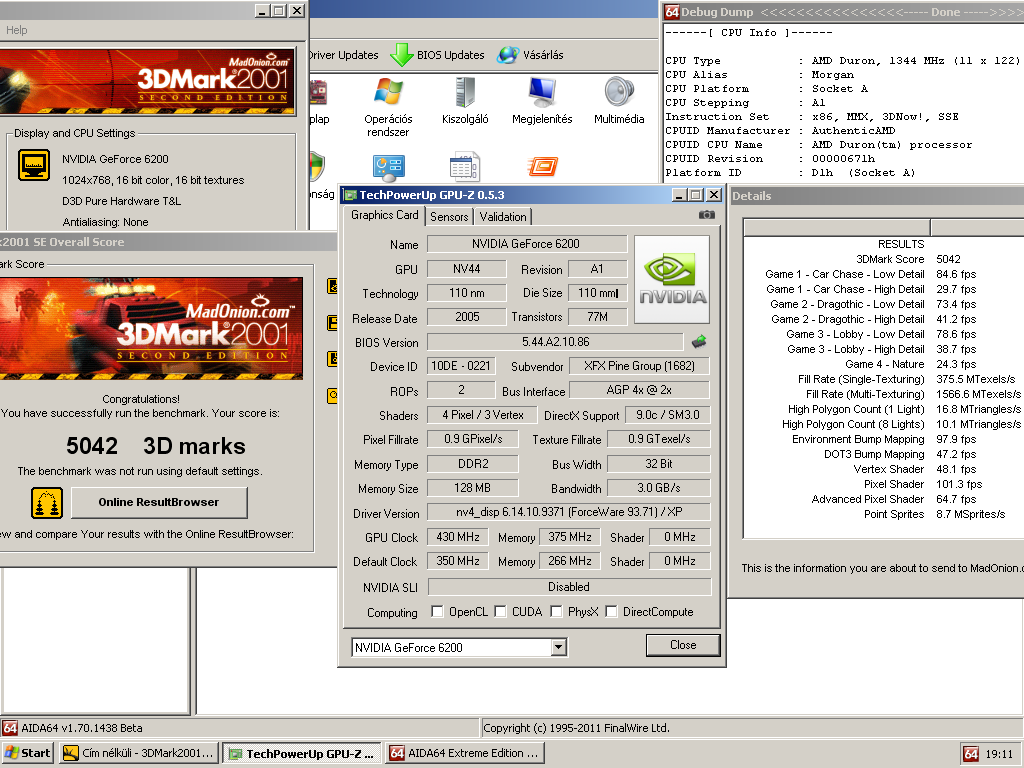Click the GPU-Z title bar icon

click(x=351, y=195)
